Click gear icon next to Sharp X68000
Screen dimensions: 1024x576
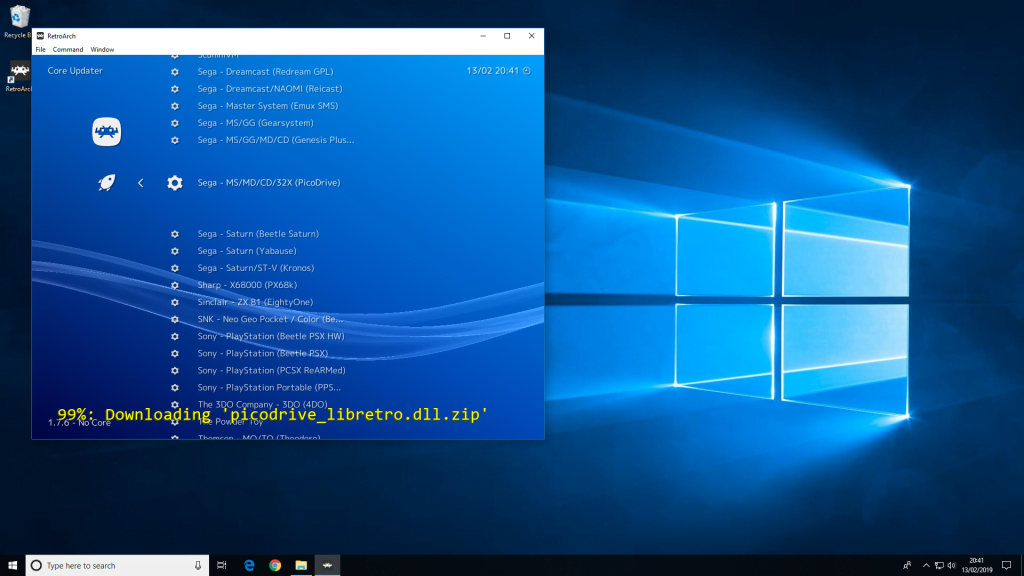click(174, 285)
